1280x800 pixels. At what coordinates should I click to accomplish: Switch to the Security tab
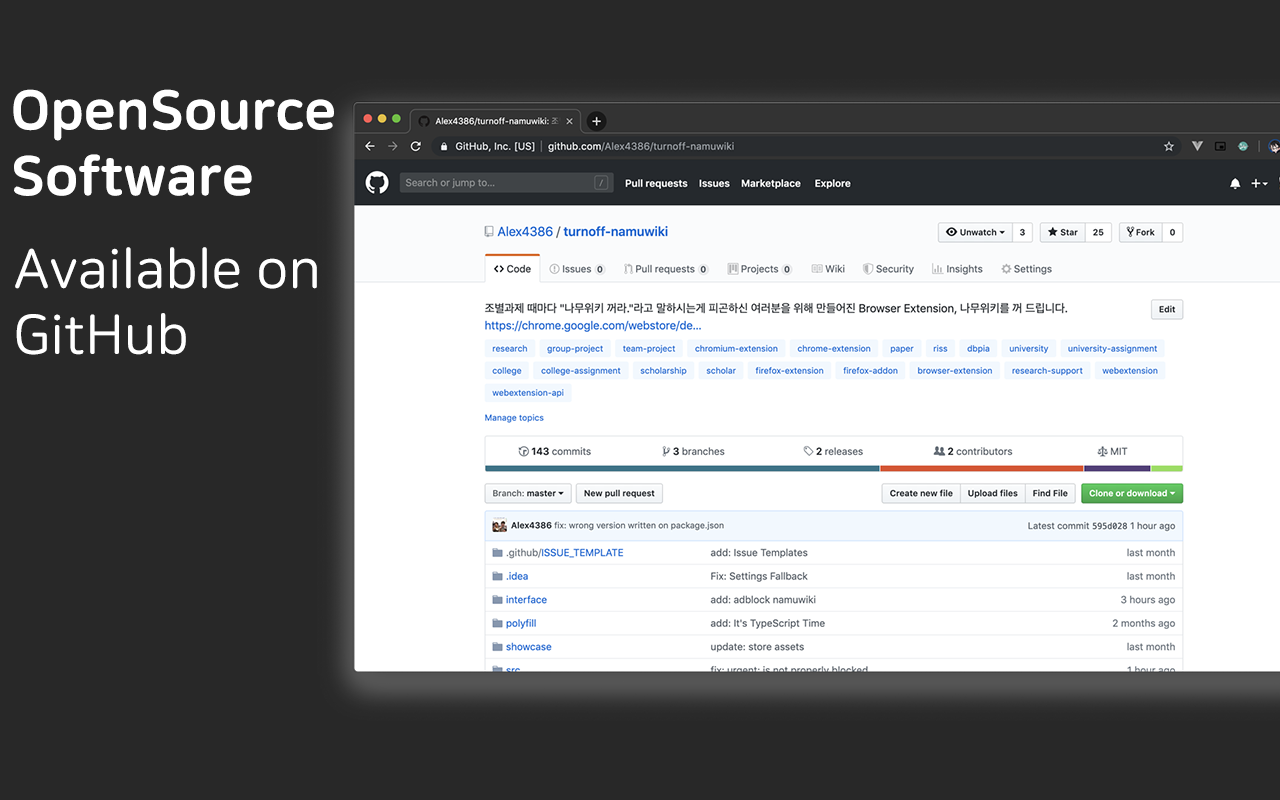click(888, 269)
